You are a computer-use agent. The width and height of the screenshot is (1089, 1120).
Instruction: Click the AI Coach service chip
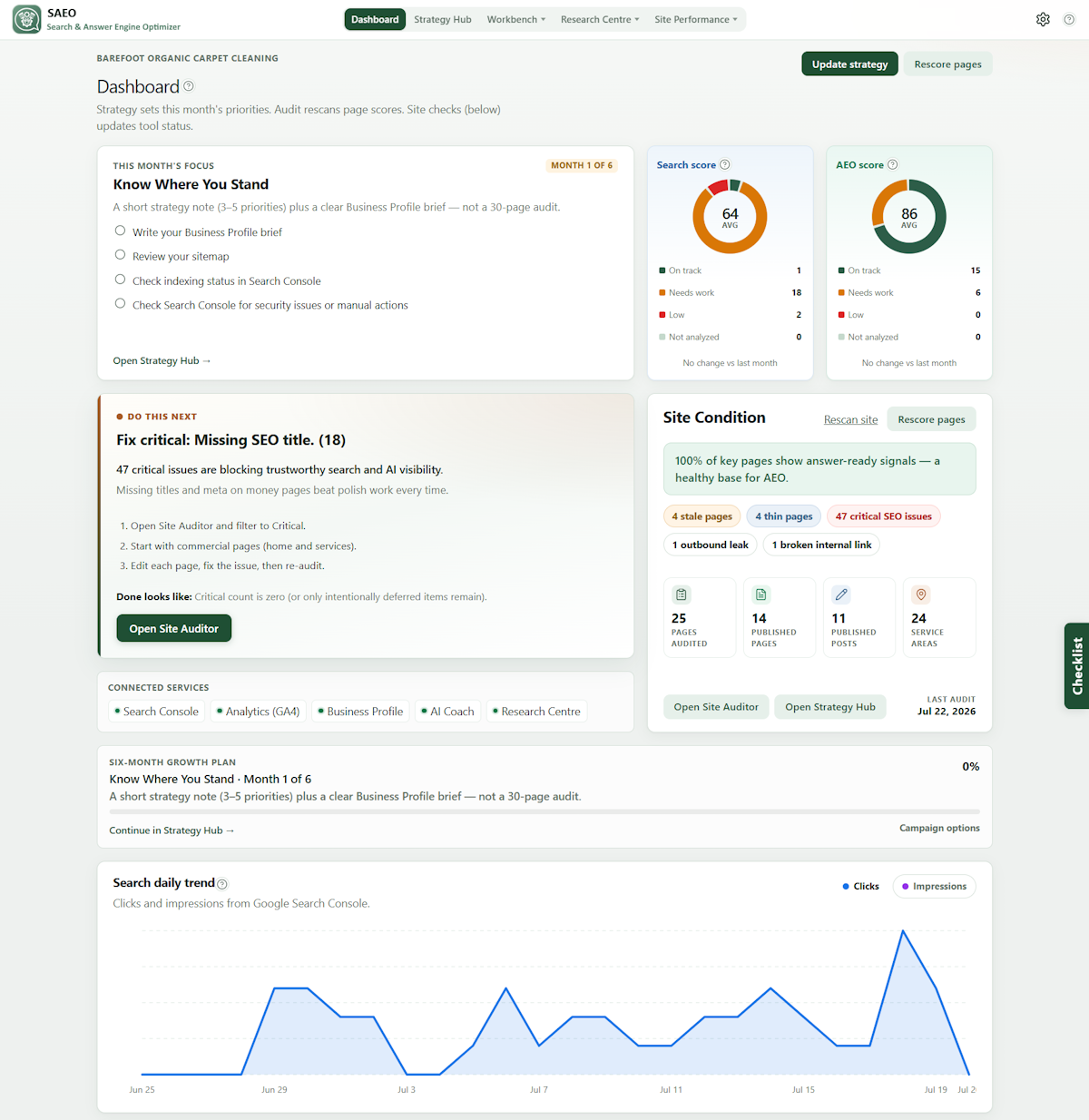click(x=448, y=712)
